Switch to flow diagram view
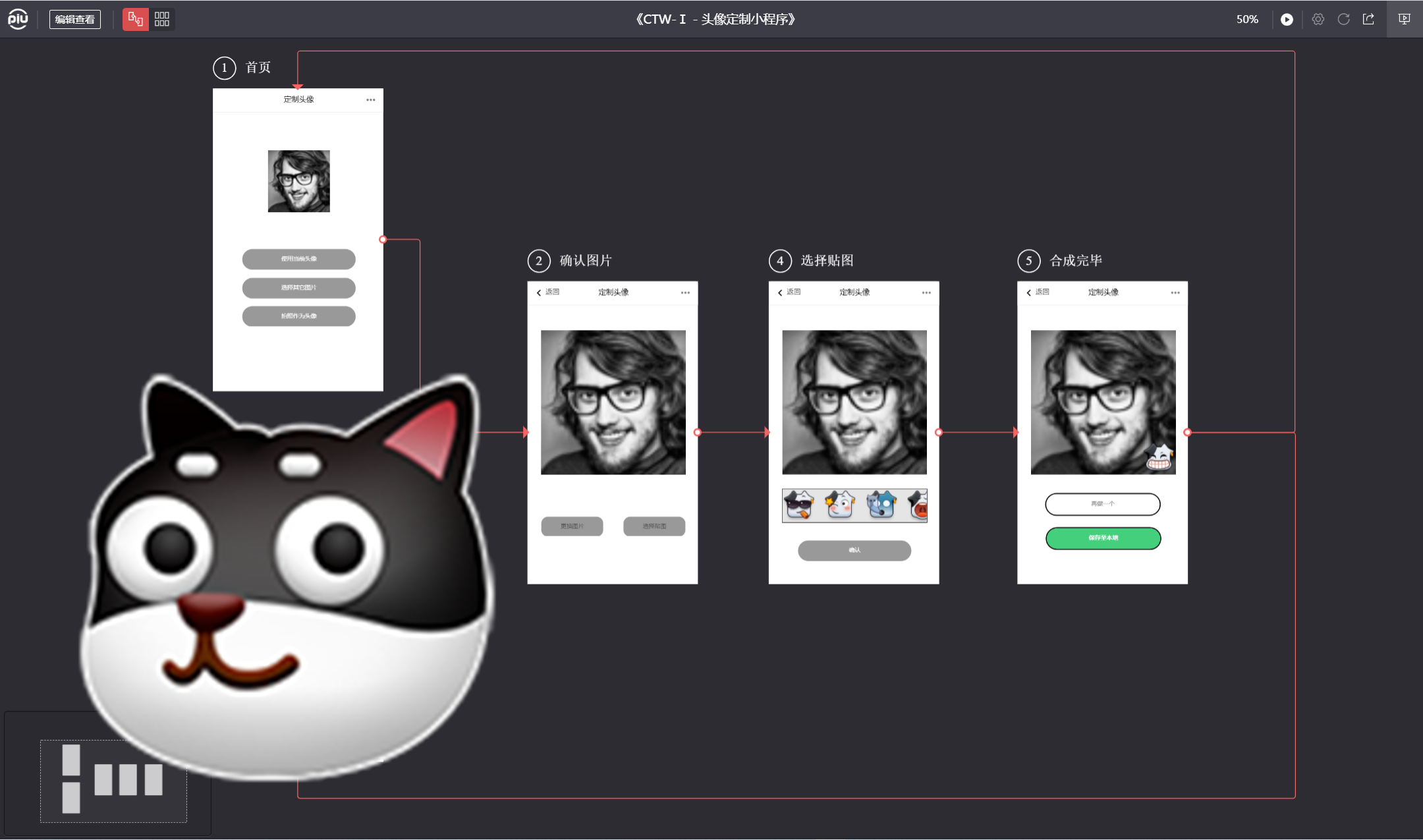This screenshot has height=840, width=1423. pyautogui.click(x=136, y=19)
